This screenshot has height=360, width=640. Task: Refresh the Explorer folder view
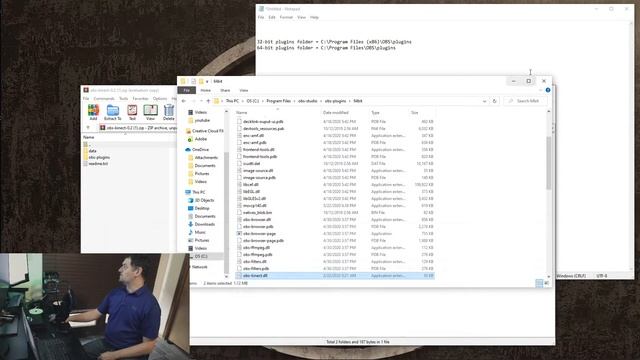(x=494, y=101)
